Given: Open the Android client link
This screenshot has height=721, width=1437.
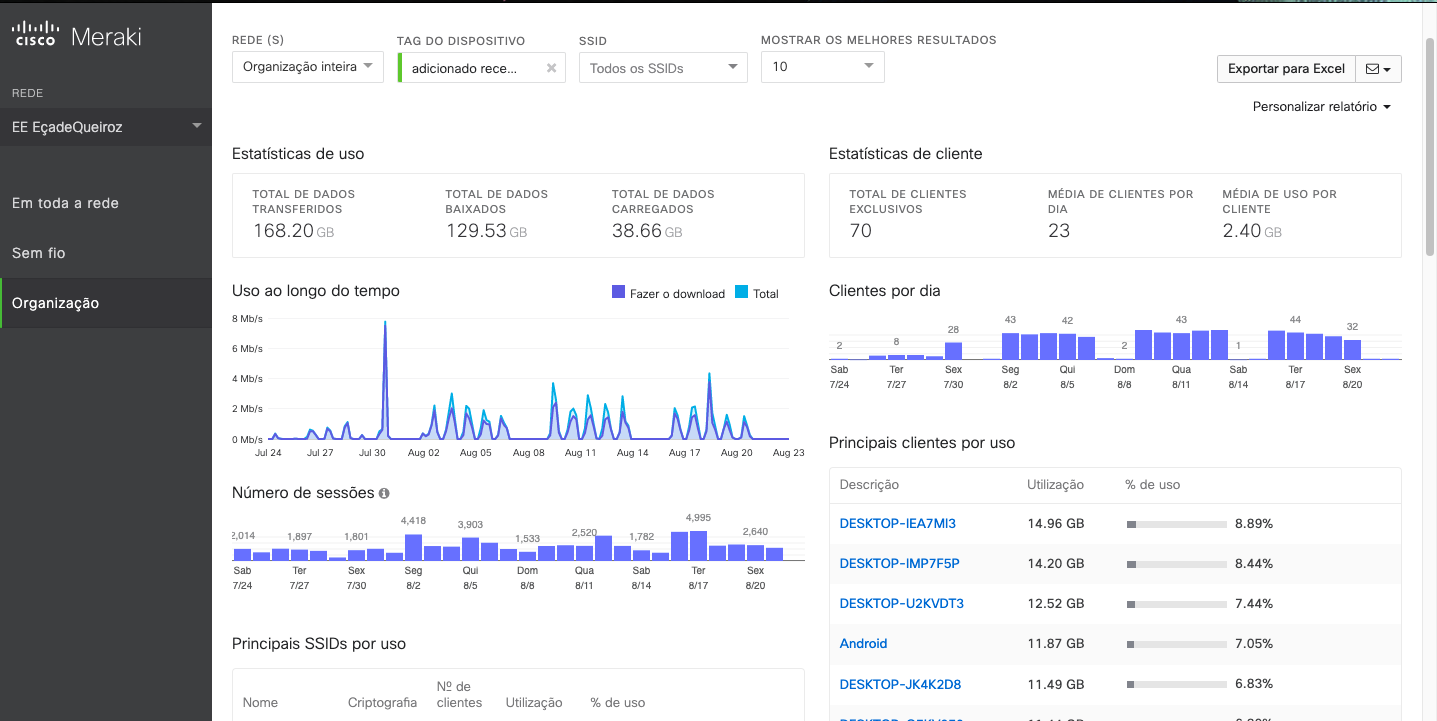Looking at the screenshot, I should (863, 644).
